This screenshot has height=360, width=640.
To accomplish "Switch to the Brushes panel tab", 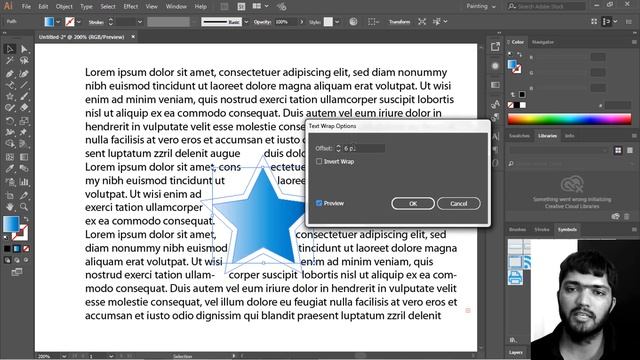I will (518, 230).
